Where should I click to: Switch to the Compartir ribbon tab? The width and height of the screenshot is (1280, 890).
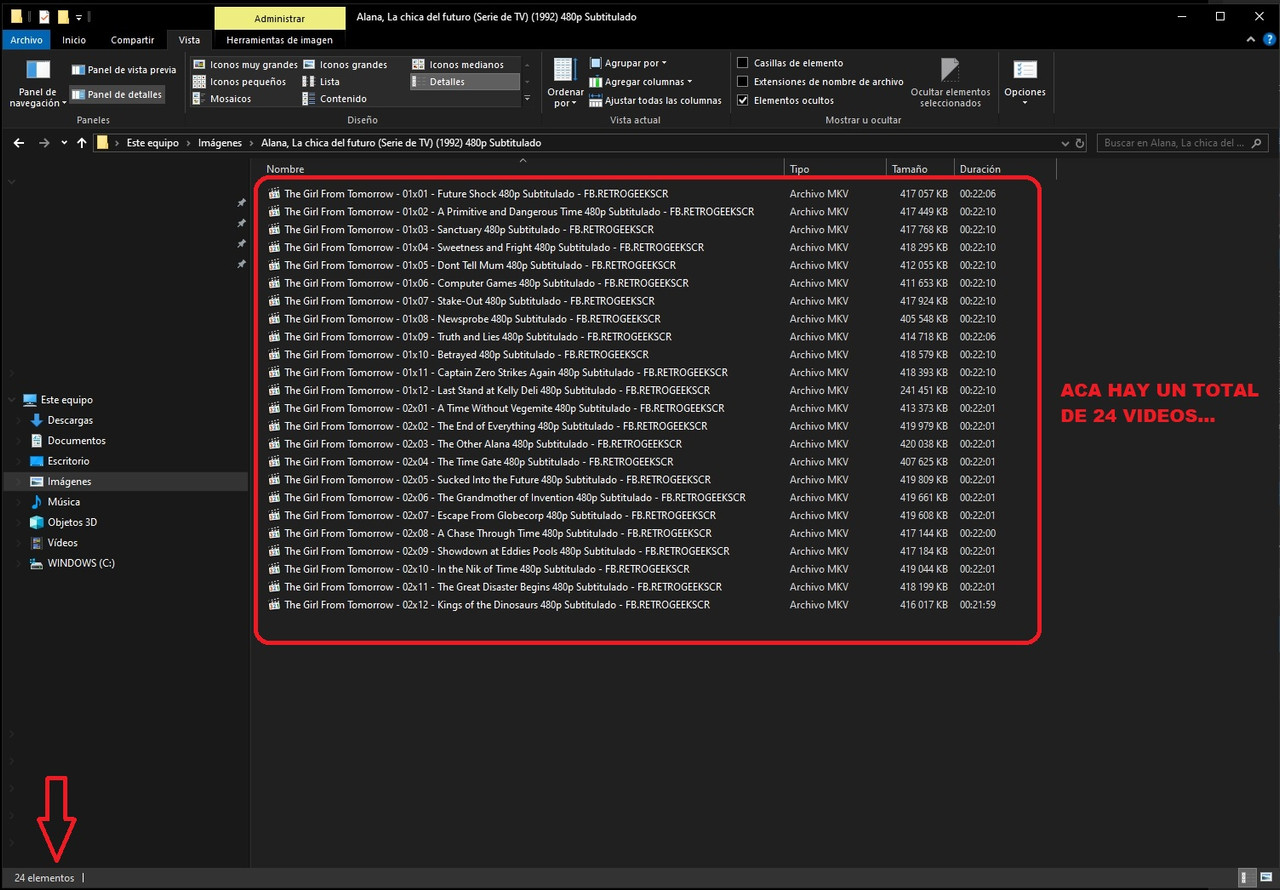[x=132, y=40]
